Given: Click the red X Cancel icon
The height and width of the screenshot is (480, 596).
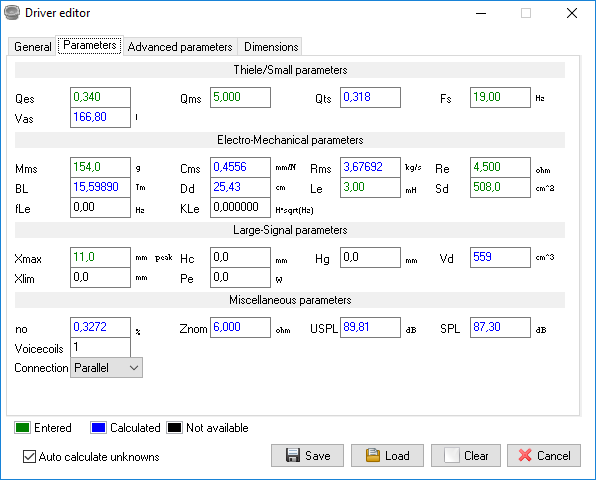Looking at the screenshot, I should pyautogui.click(x=525, y=455).
